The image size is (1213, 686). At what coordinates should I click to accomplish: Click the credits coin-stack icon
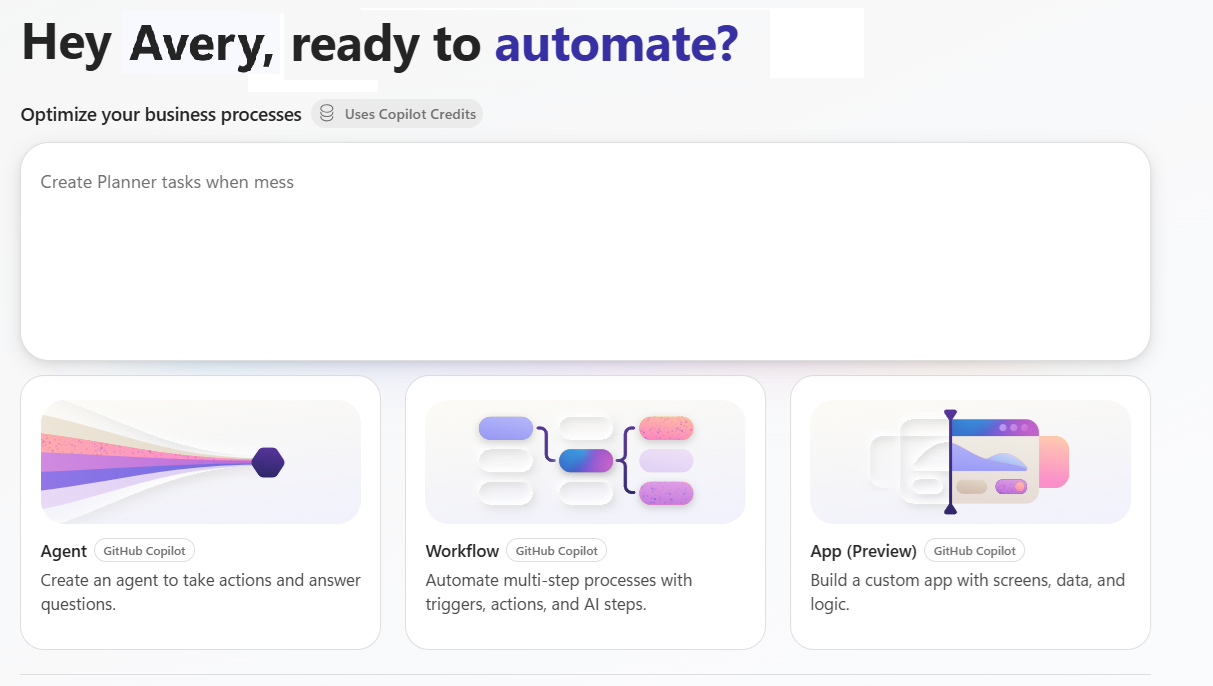327,114
